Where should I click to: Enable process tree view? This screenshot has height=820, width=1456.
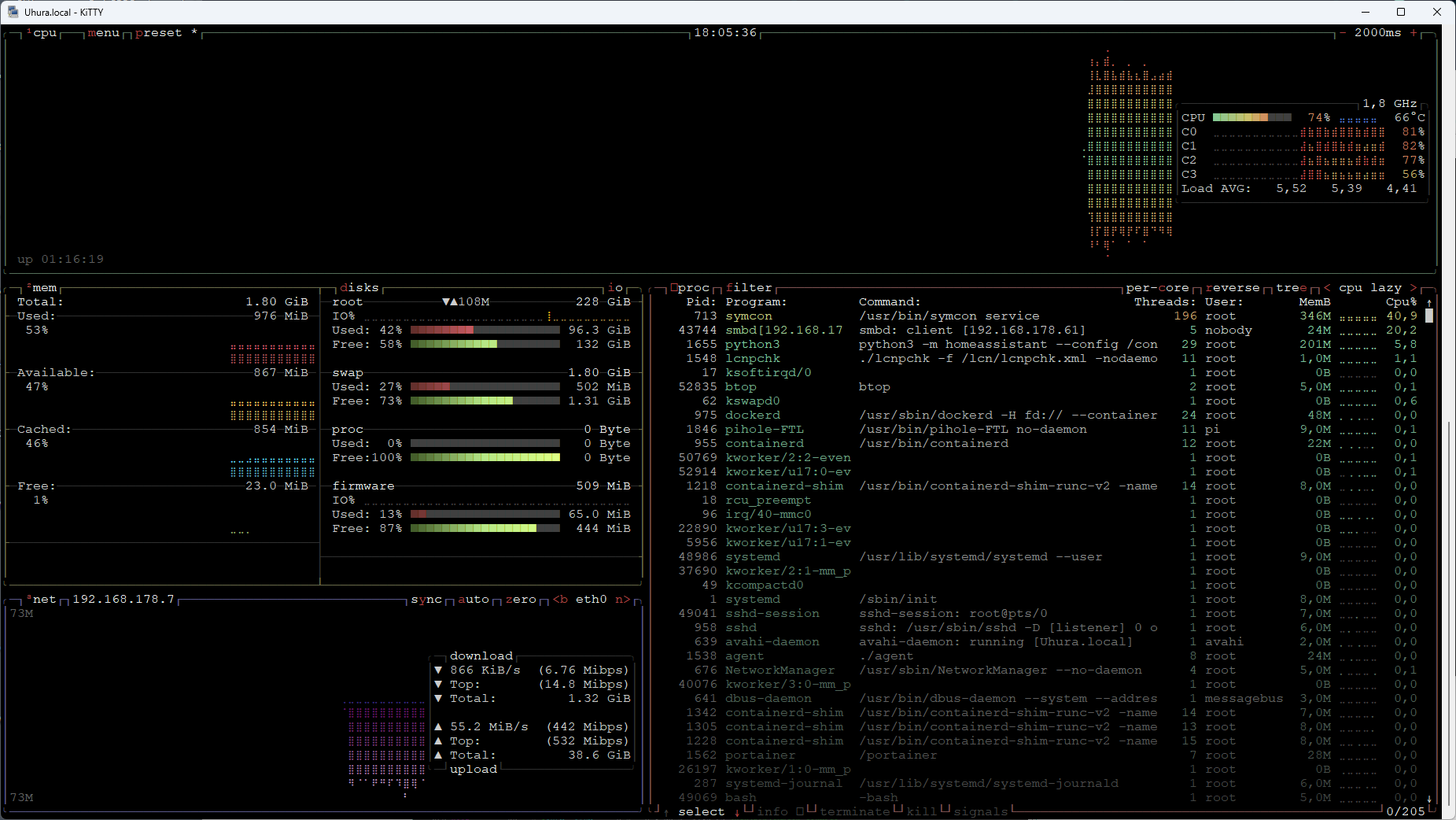tap(1291, 288)
